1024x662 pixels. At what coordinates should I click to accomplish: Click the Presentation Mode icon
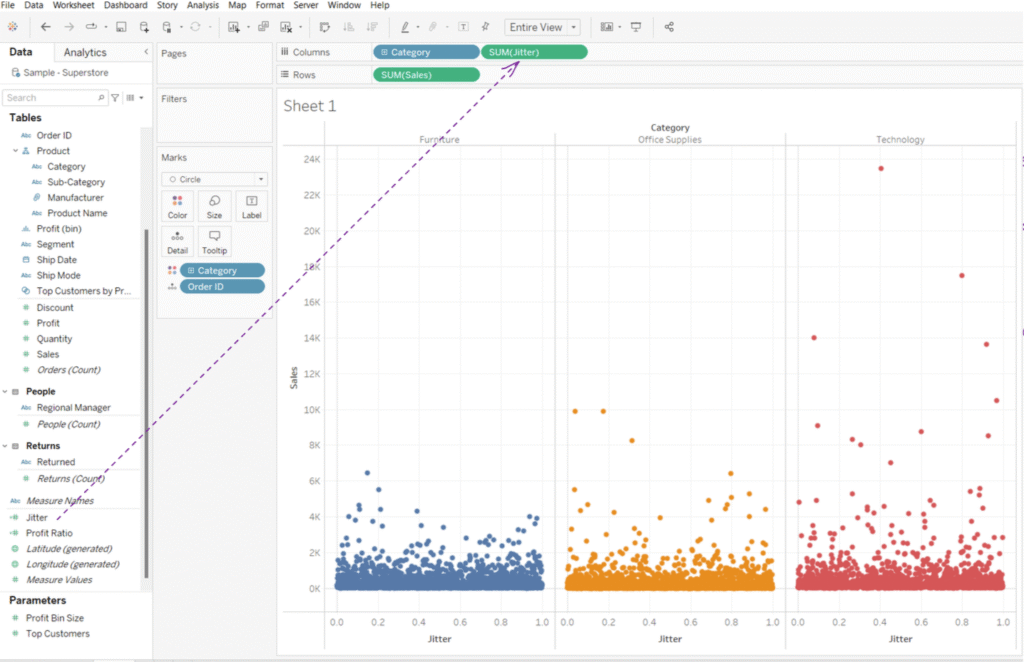click(x=635, y=27)
